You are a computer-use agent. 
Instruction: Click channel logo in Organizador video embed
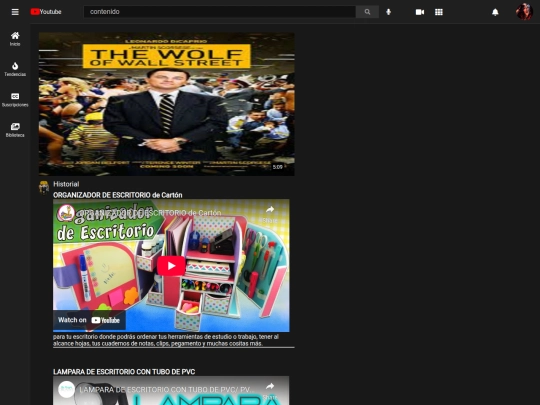pos(66,213)
